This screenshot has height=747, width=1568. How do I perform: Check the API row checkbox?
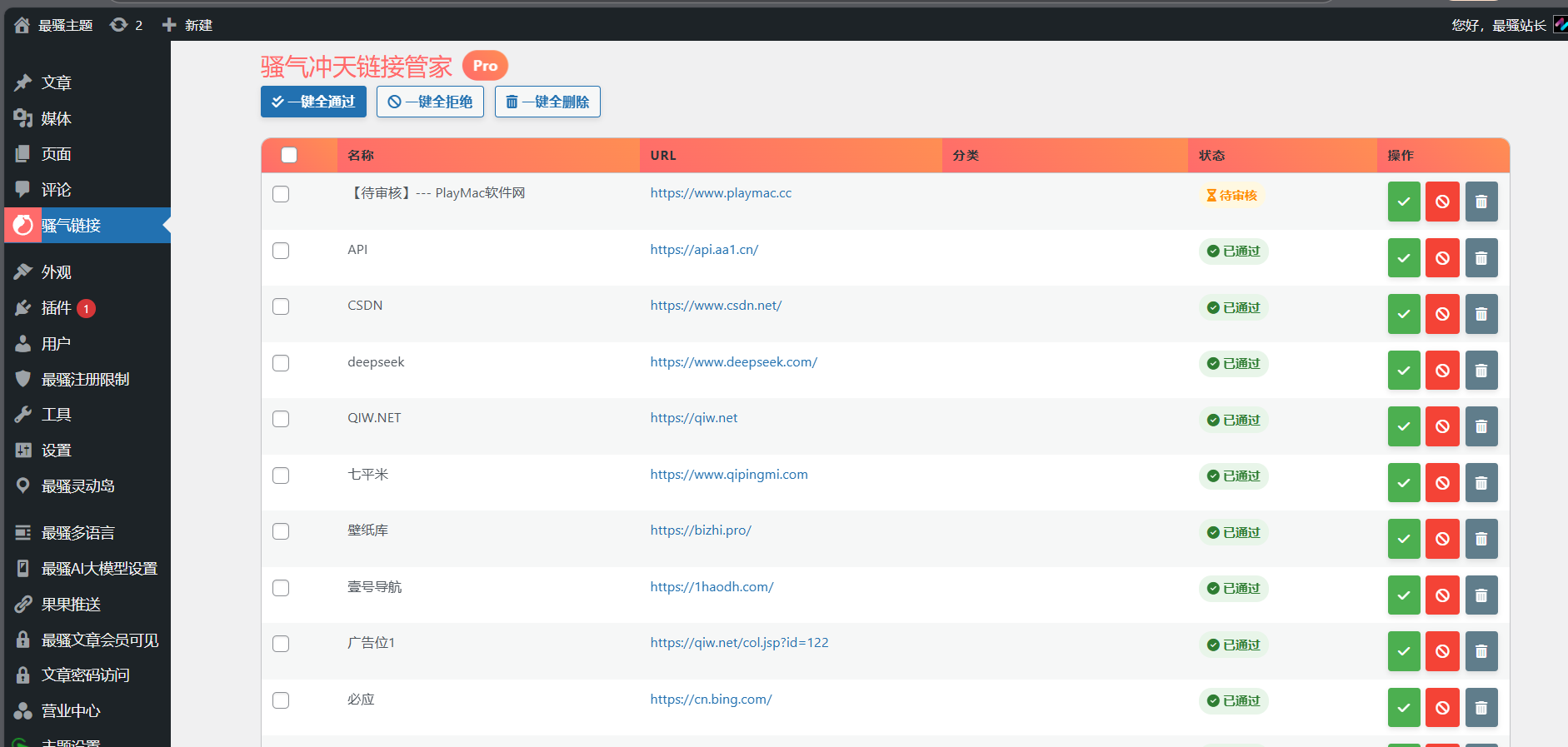coord(281,251)
